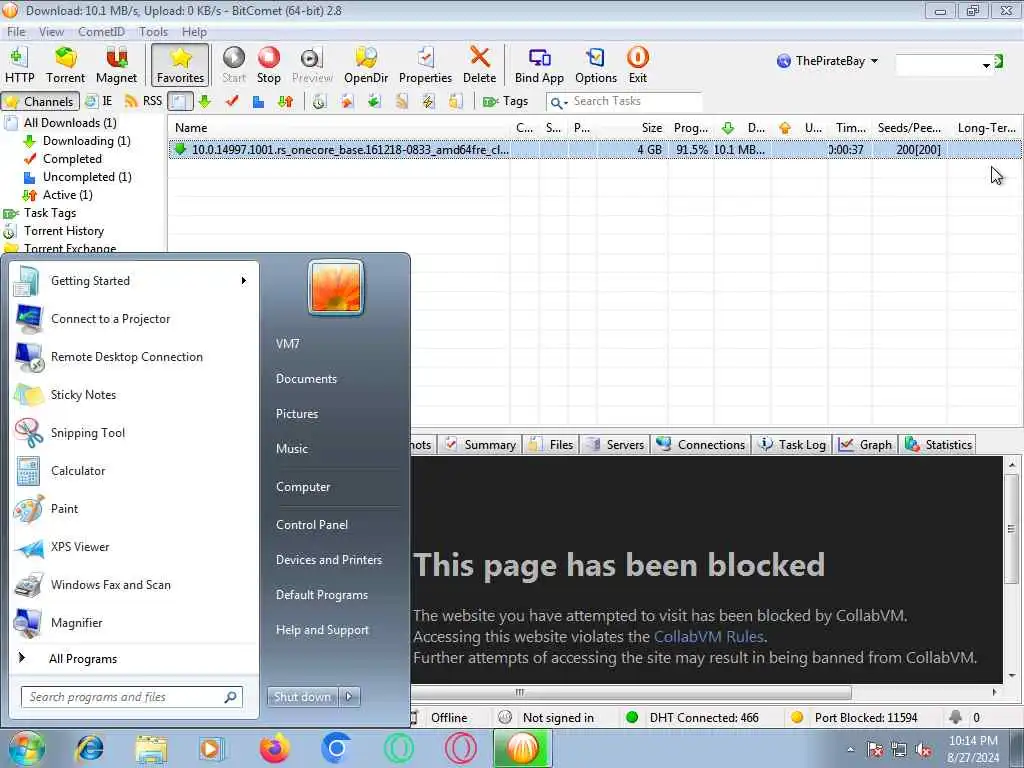The height and width of the screenshot is (768, 1024).
Task: Open the RSS feed button
Action: click(143, 101)
